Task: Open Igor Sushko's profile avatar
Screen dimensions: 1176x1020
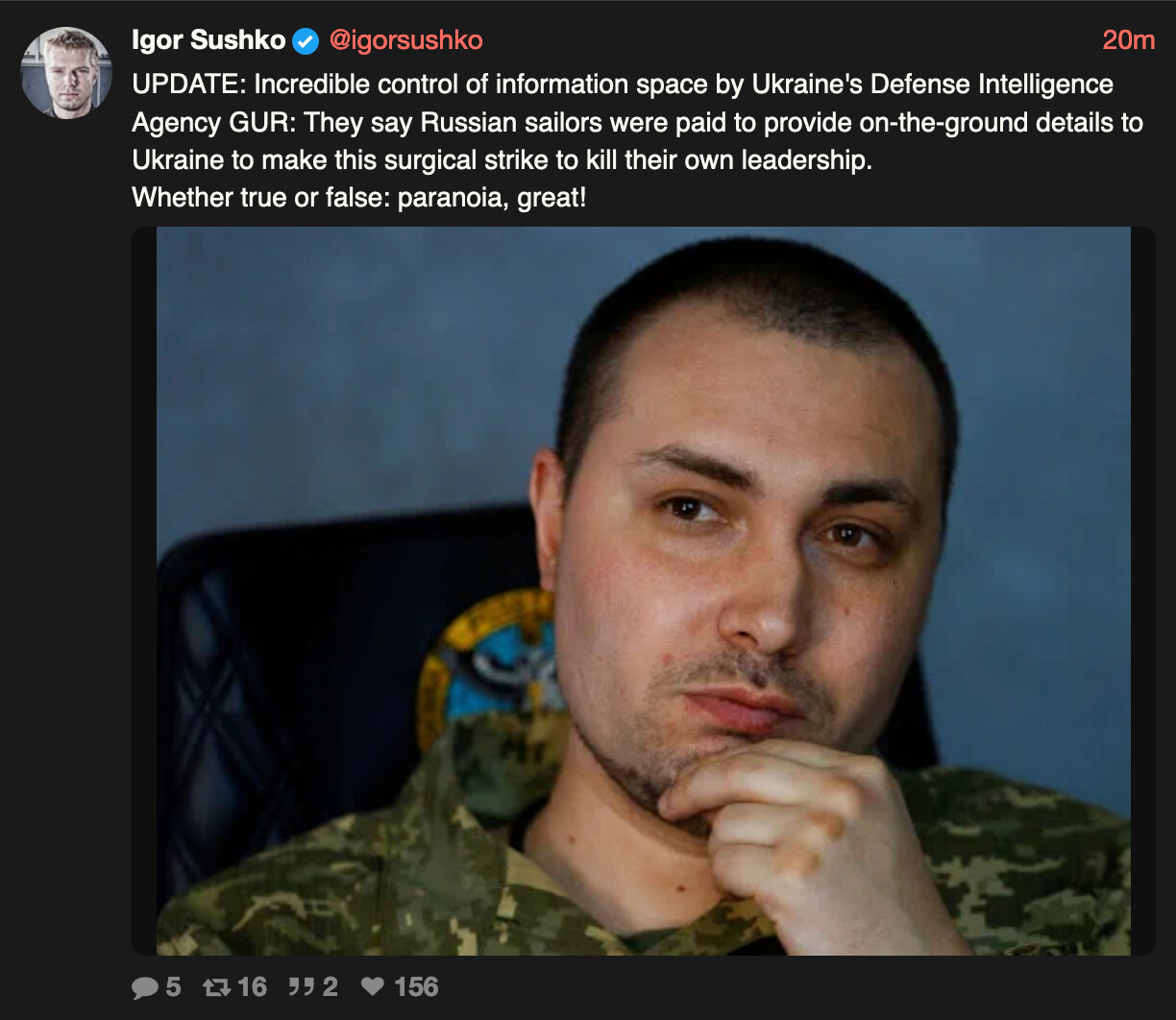Action: [66, 73]
